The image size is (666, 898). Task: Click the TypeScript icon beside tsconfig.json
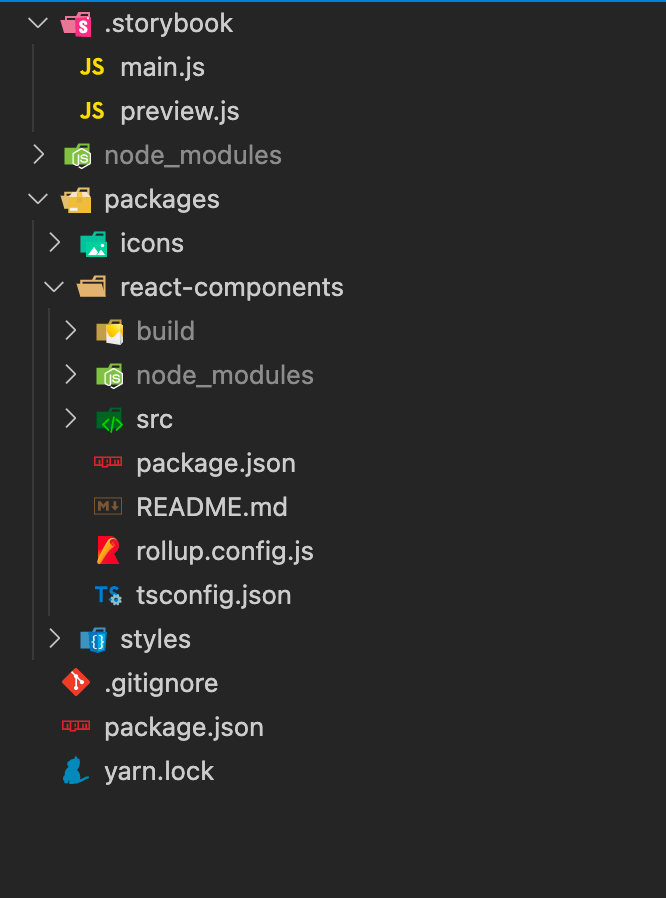tap(108, 594)
